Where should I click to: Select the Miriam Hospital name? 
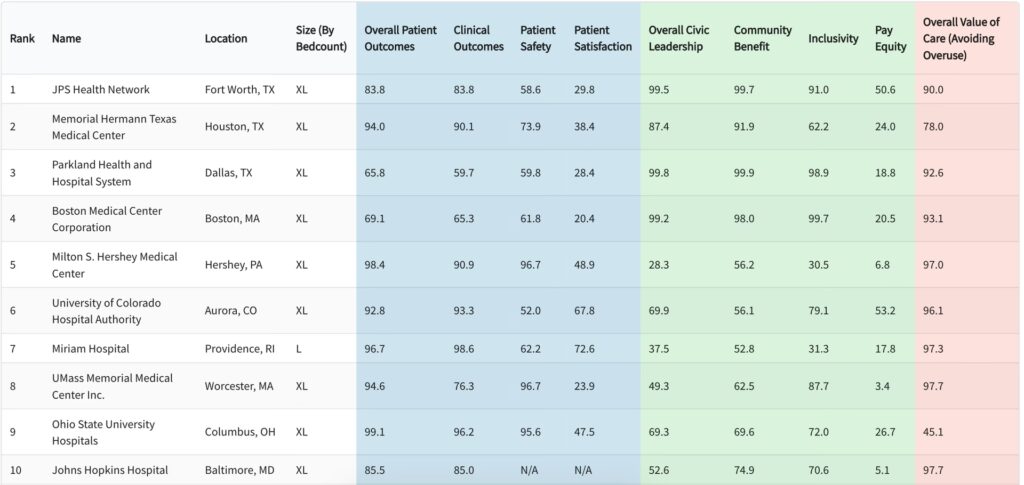pyautogui.click(x=90, y=349)
